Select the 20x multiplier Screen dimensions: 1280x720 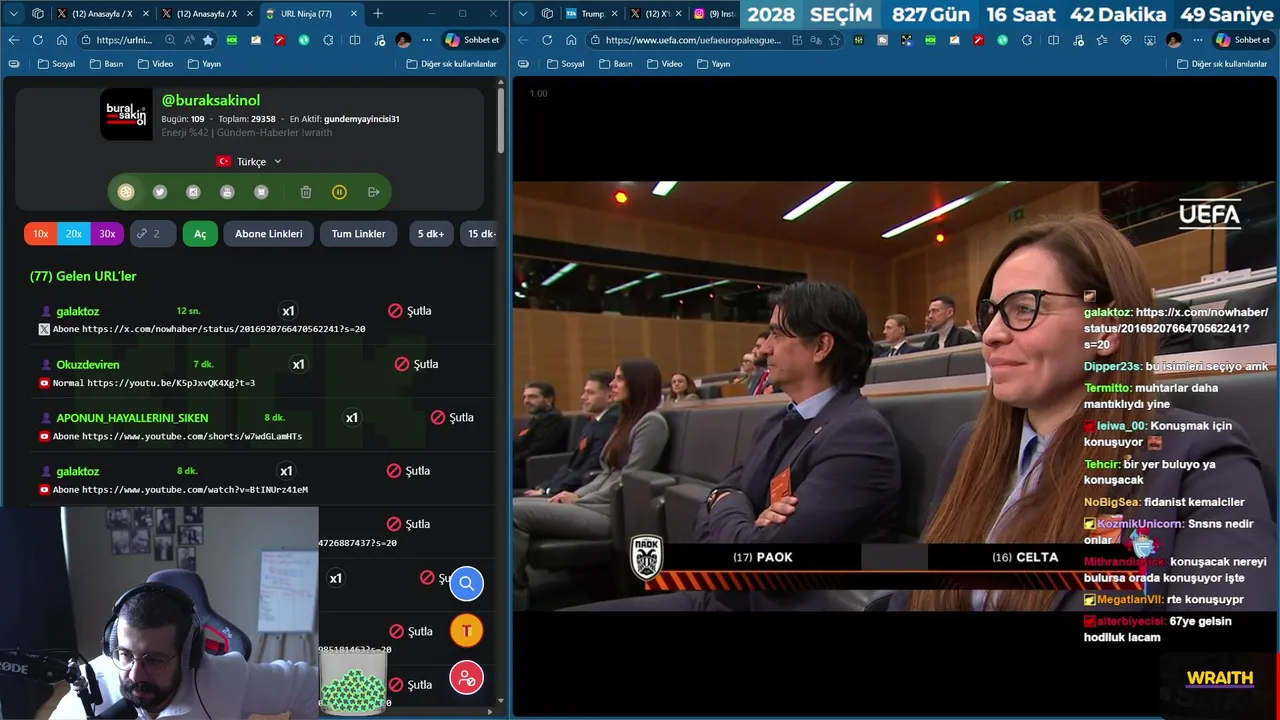[x=74, y=234]
